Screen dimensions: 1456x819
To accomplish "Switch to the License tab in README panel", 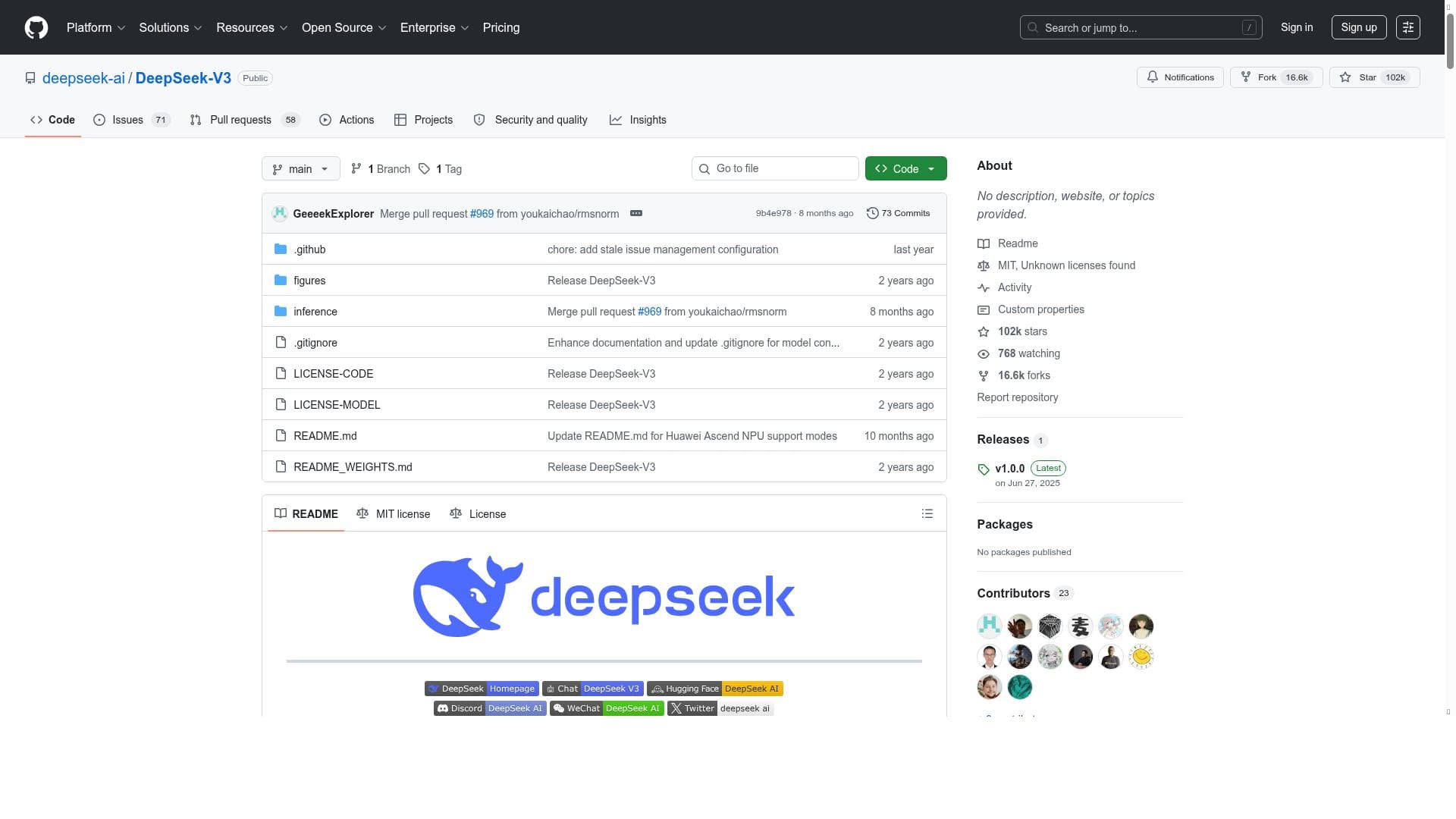I will [478, 513].
